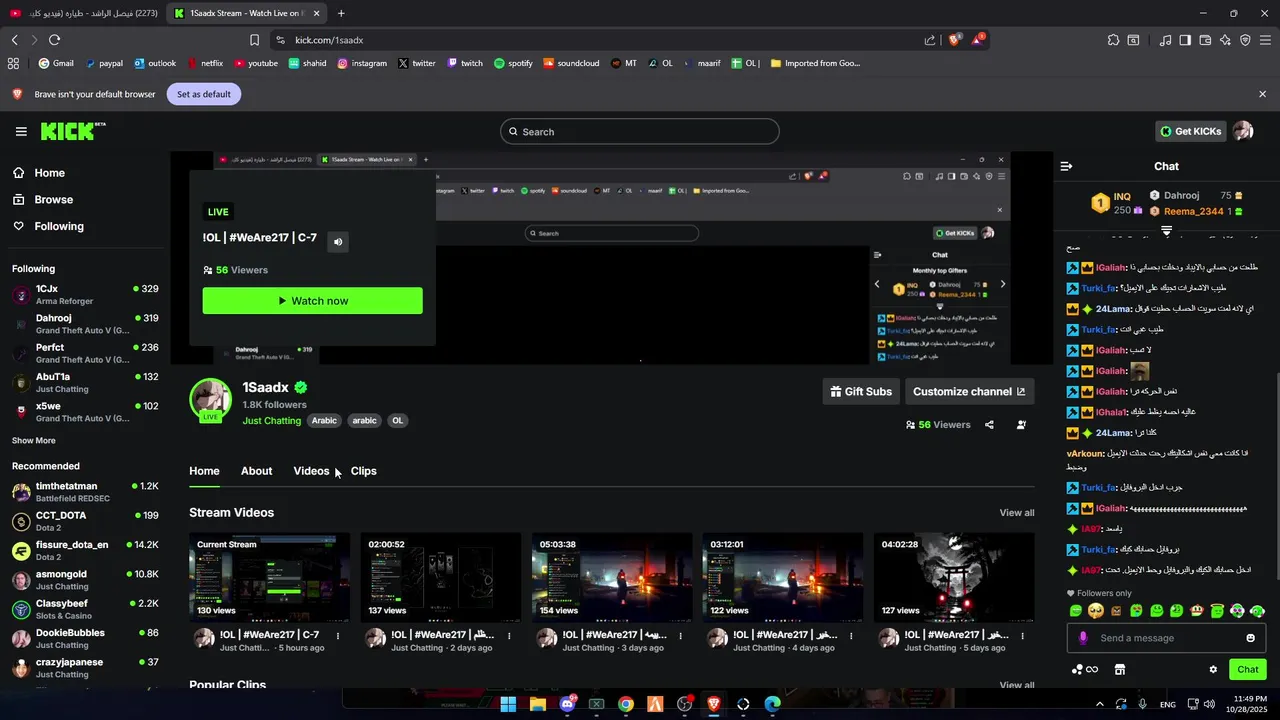Screen dimensions: 1280x720
Task: Collapse the chat panel with the header icon
Action: (x=1066, y=166)
